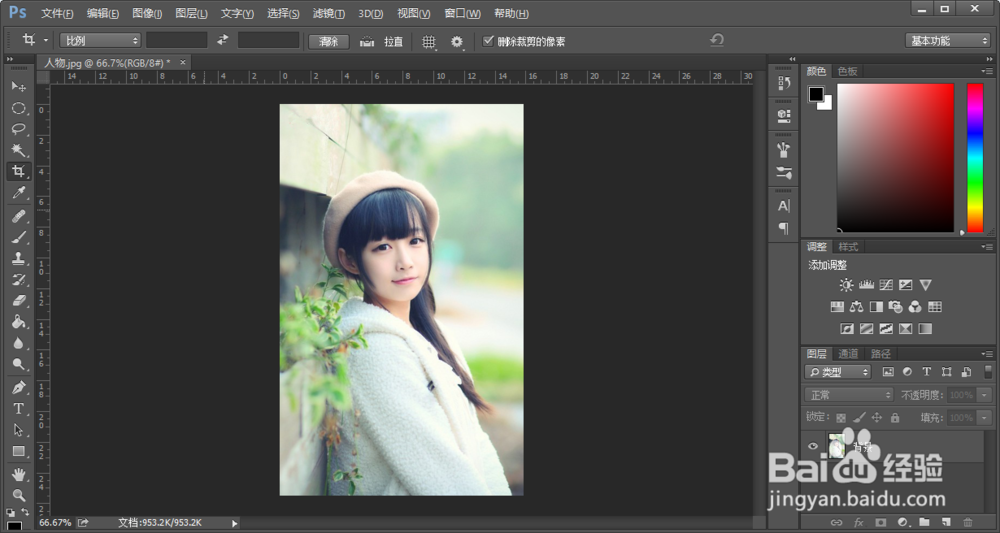Open the Paragraph panel icon
This screenshot has height=533, width=1000.
[784, 228]
